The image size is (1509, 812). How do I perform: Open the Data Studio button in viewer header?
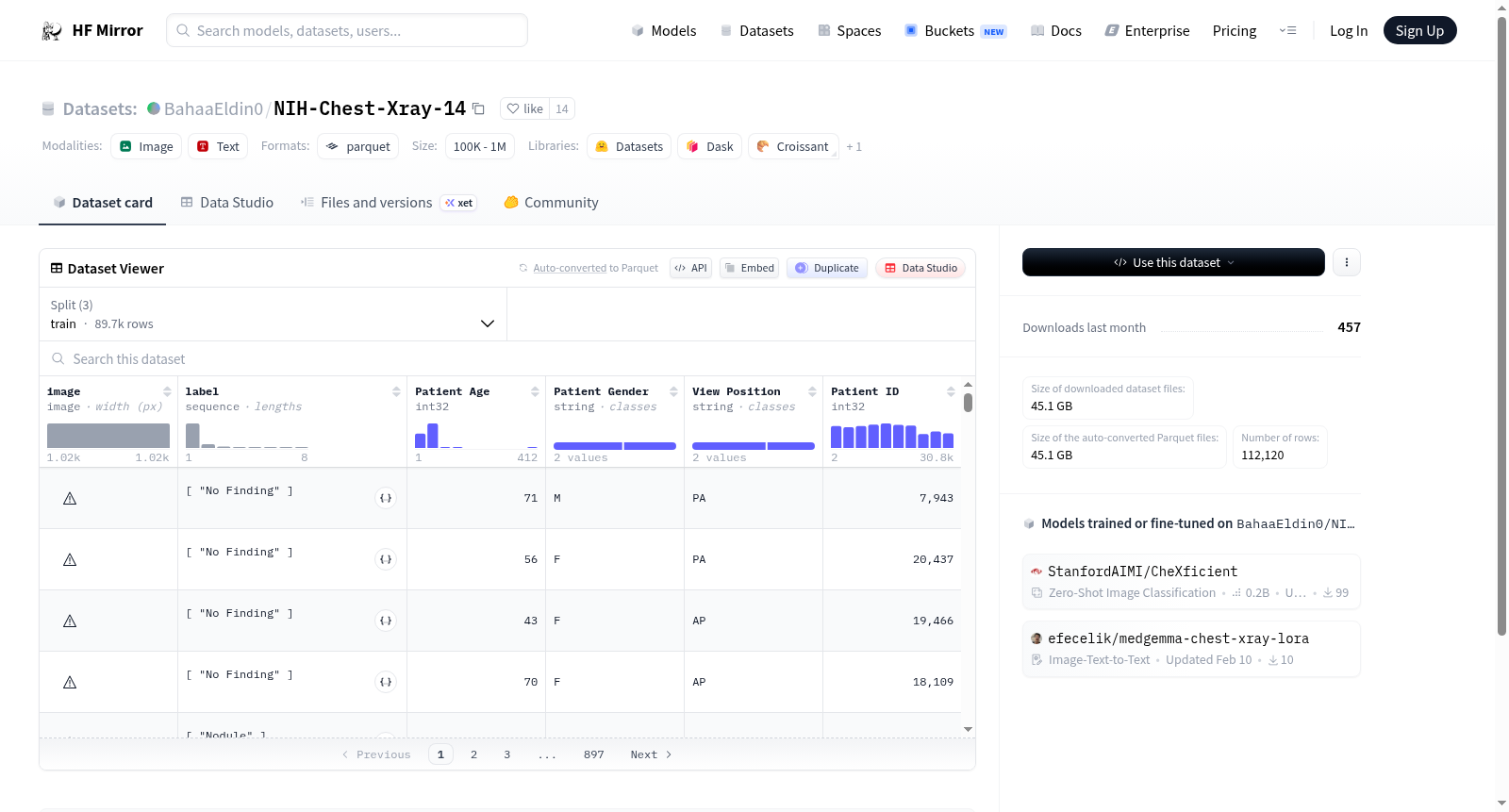[x=920, y=268]
